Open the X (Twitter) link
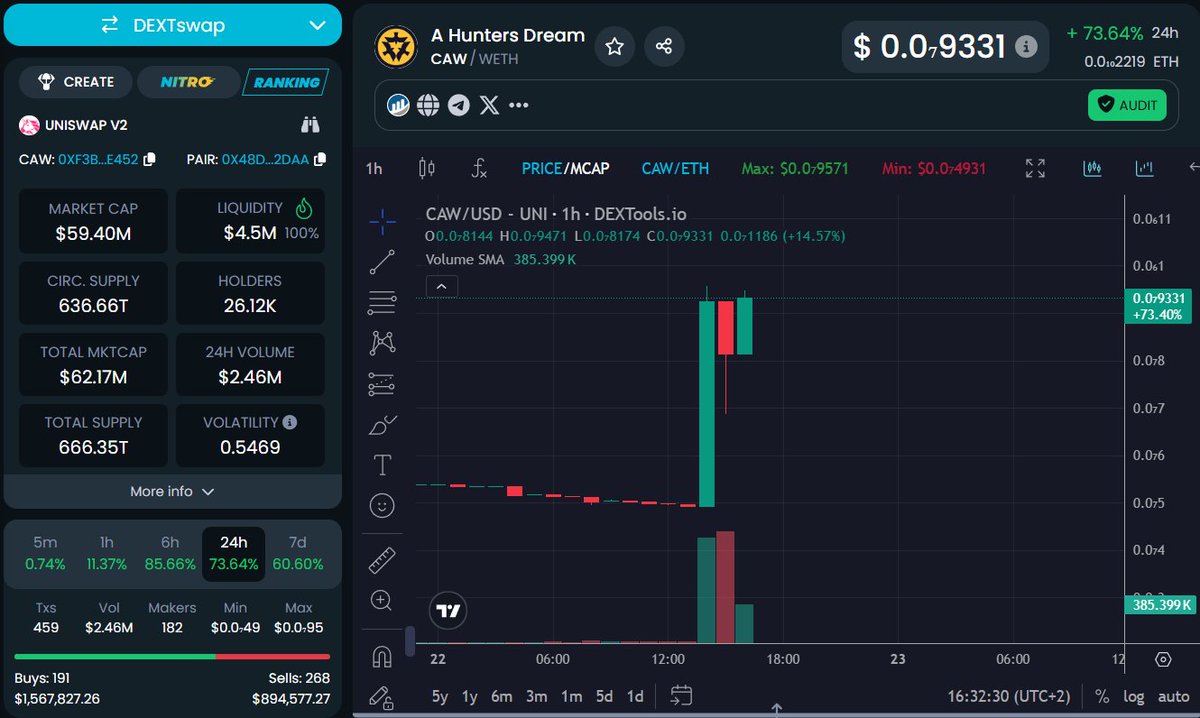The width and height of the screenshot is (1200, 718). (489, 105)
